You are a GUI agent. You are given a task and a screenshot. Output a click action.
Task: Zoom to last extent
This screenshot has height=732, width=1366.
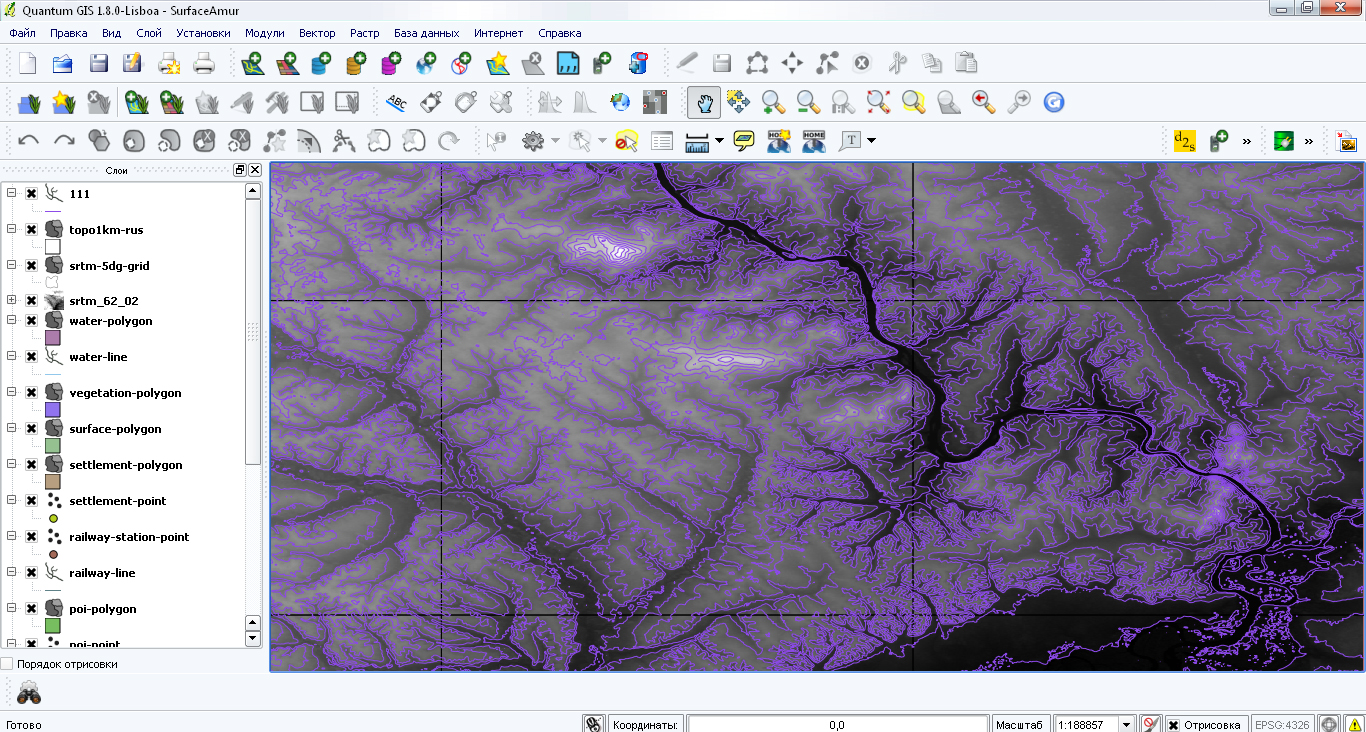point(983,101)
